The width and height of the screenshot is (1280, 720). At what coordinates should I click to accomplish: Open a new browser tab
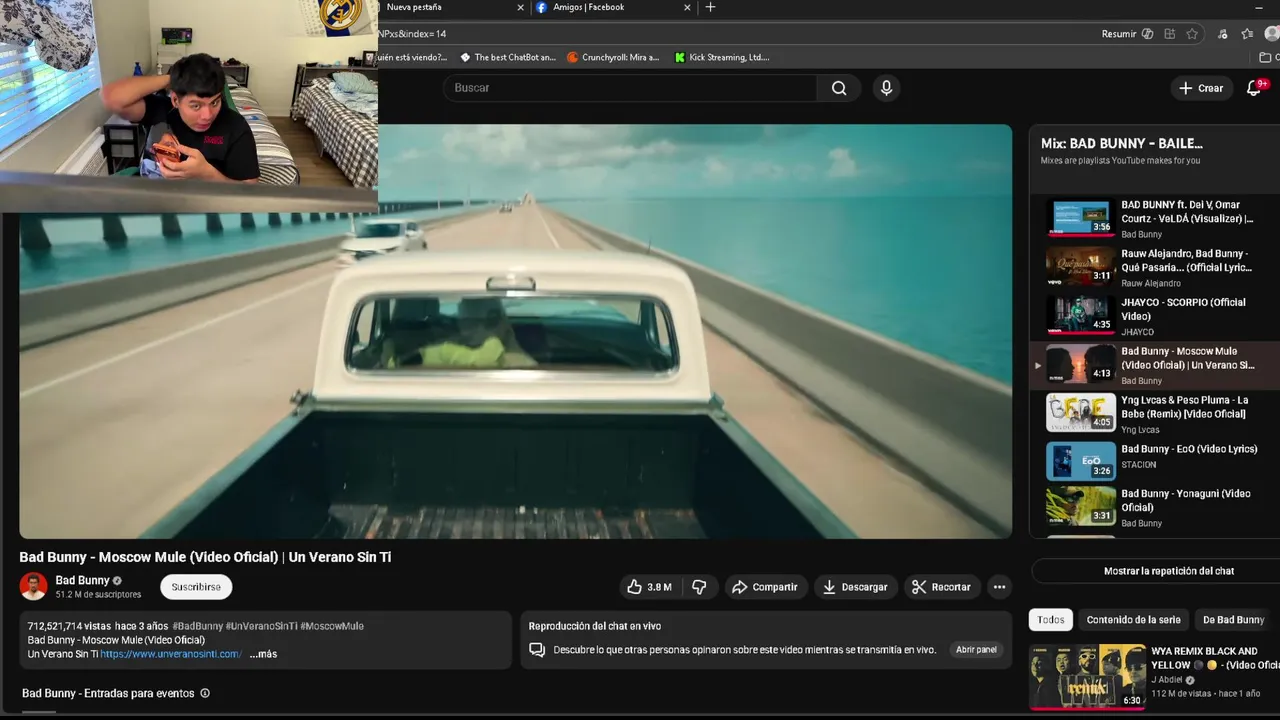click(x=710, y=7)
